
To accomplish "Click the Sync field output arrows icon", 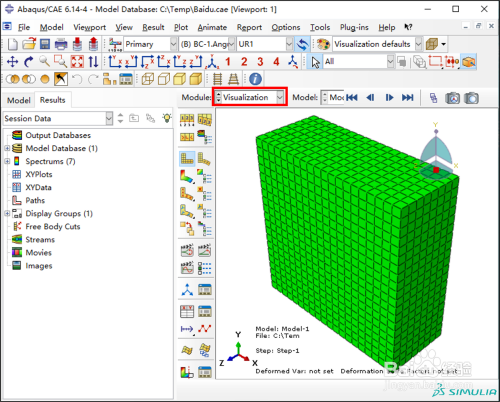I will point(302,44).
